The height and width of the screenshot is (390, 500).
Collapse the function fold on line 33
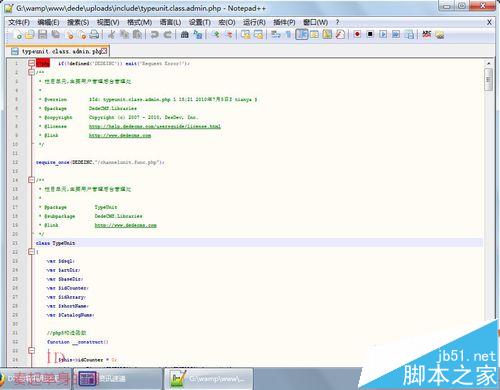(31, 351)
